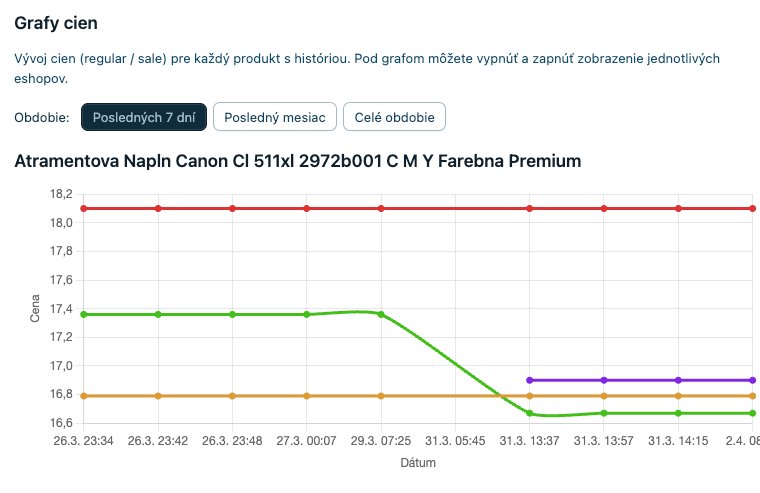This screenshot has width=760, height=493.
Task: Select first purple line point at 31.3. 13:37
Action: click(x=530, y=380)
